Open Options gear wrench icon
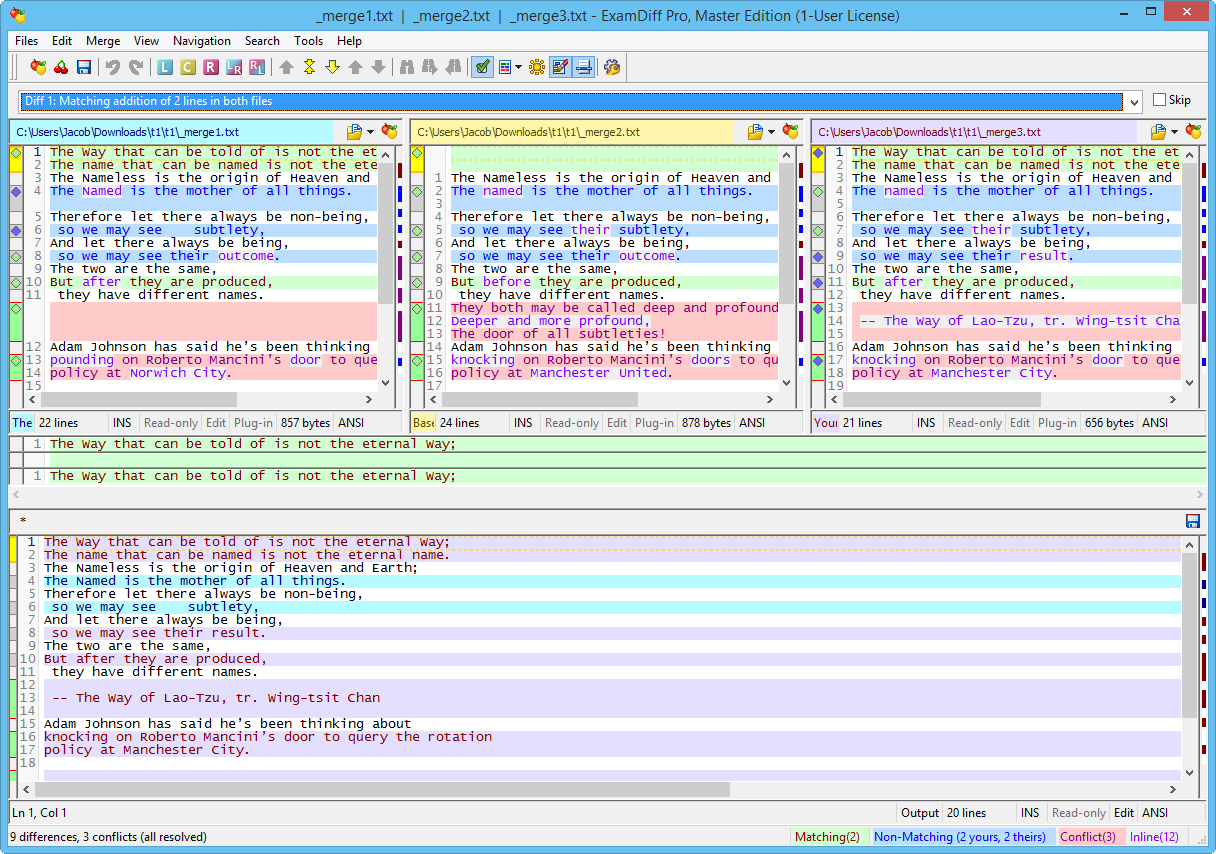1216x854 pixels. (612, 67)
